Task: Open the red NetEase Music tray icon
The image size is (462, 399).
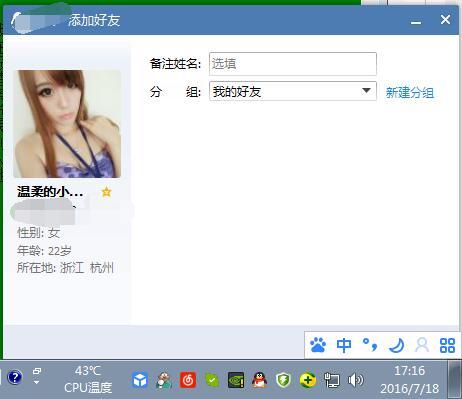Action: tap(188, 380)
